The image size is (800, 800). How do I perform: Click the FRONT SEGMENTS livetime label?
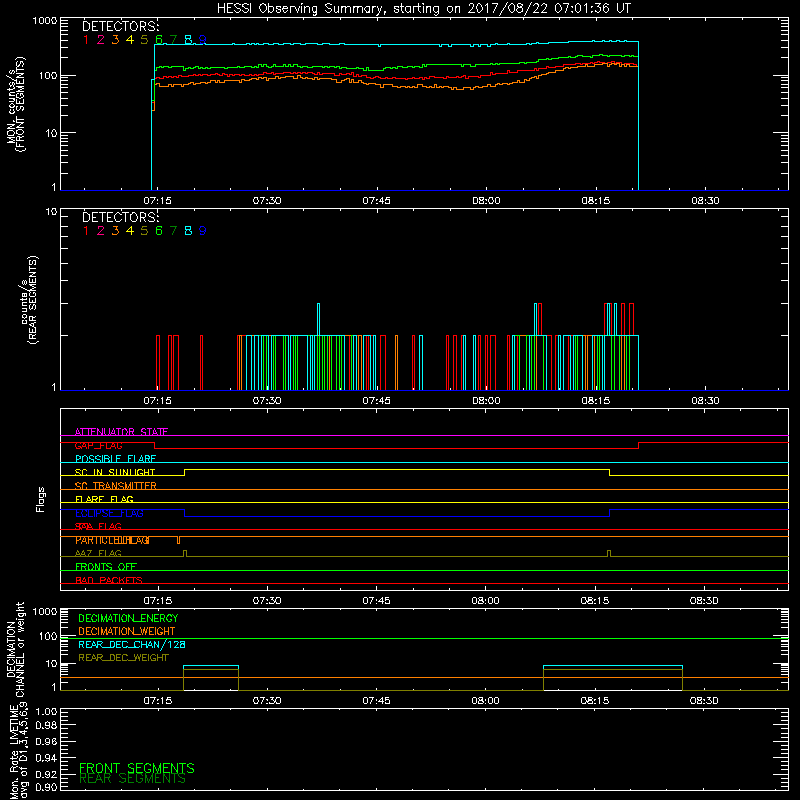tap(137, 768)
